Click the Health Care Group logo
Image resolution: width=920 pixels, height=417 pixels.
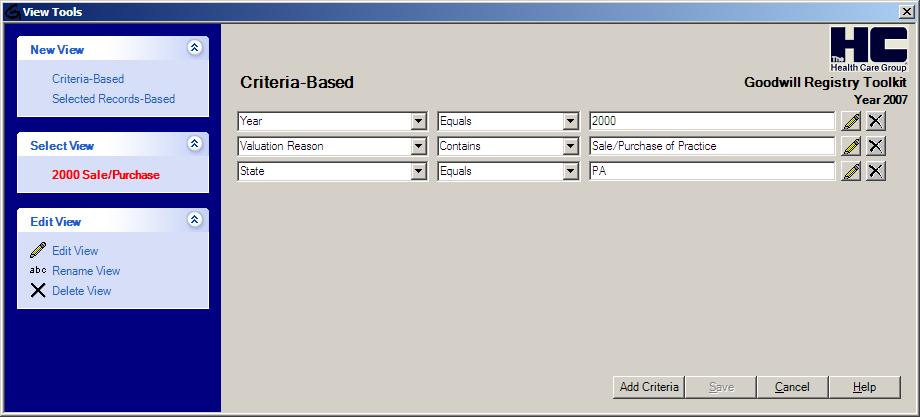(869, 49)
